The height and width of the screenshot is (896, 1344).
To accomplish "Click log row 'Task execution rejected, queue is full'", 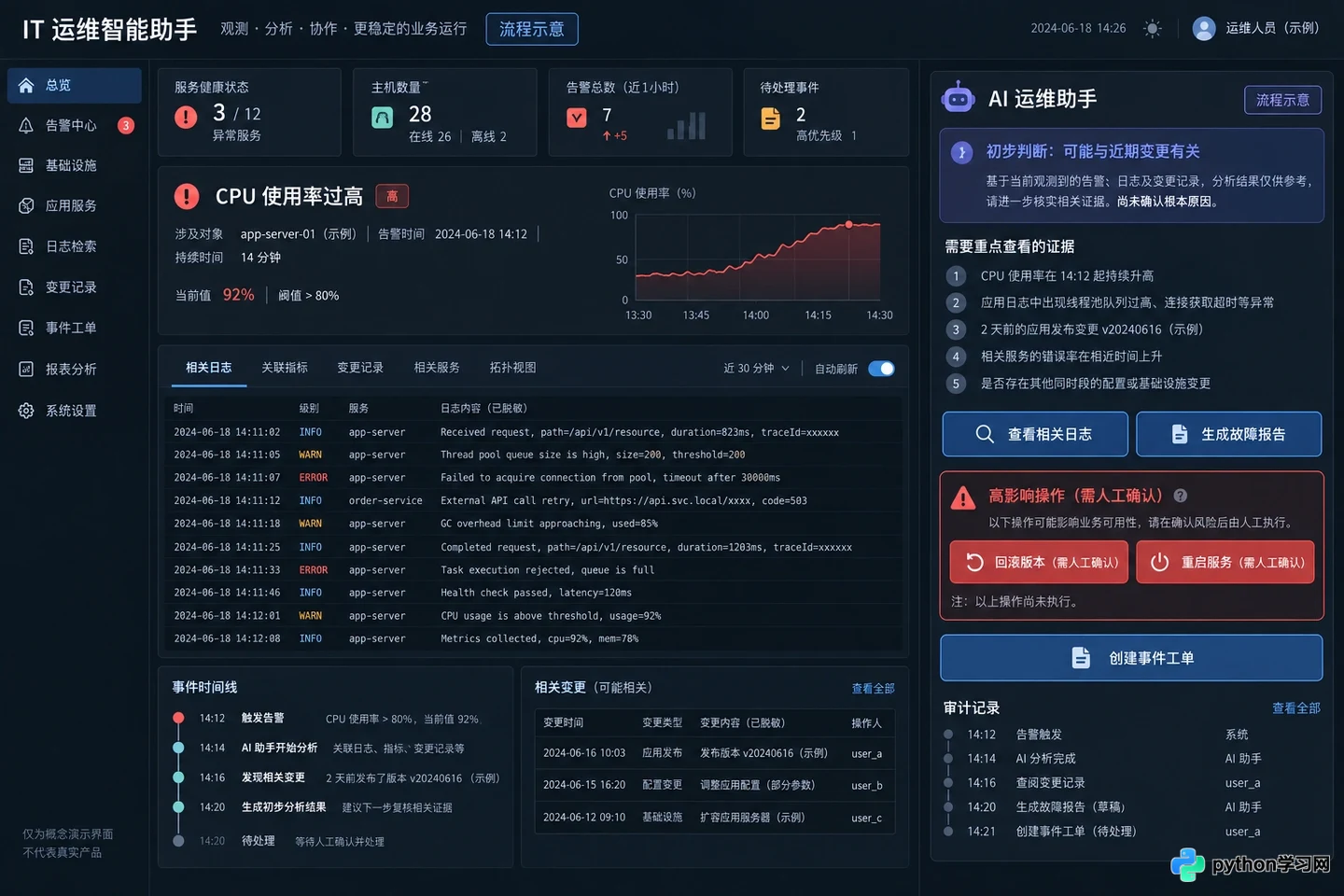I will coord(535,570).
